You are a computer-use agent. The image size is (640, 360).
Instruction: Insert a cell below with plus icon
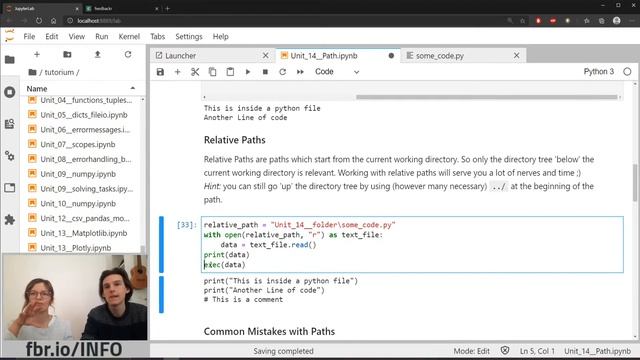(177, 72)
